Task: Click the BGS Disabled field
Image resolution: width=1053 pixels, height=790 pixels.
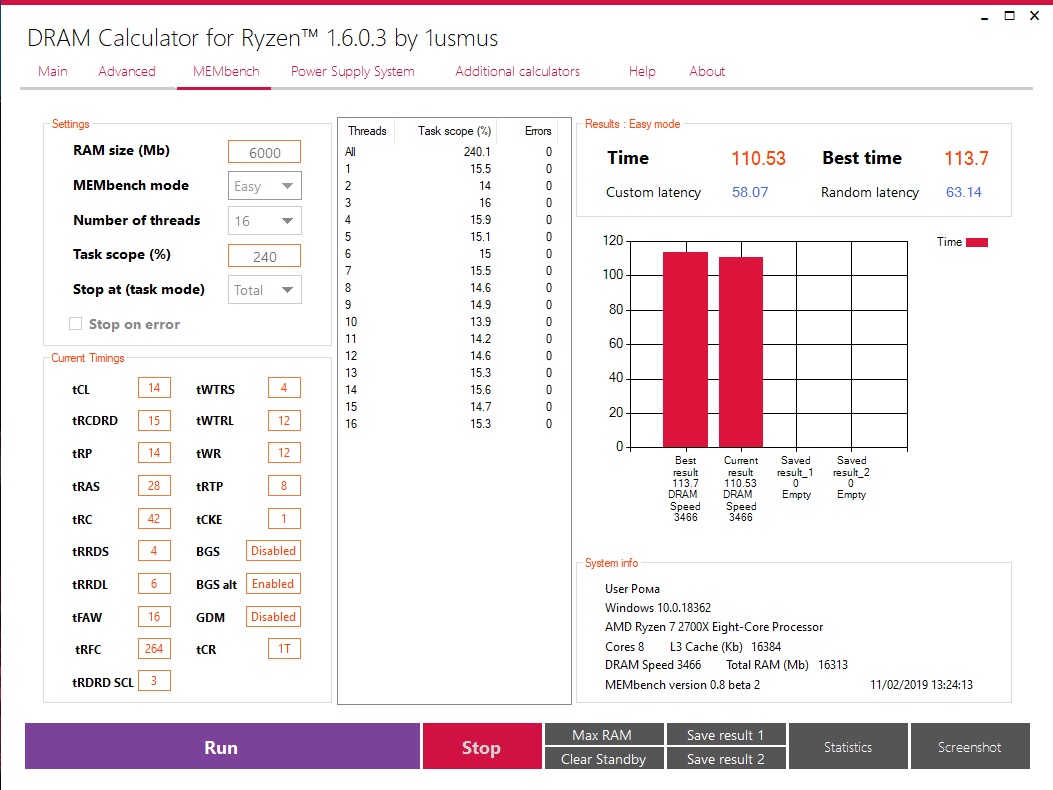Action: pos(273,551)
